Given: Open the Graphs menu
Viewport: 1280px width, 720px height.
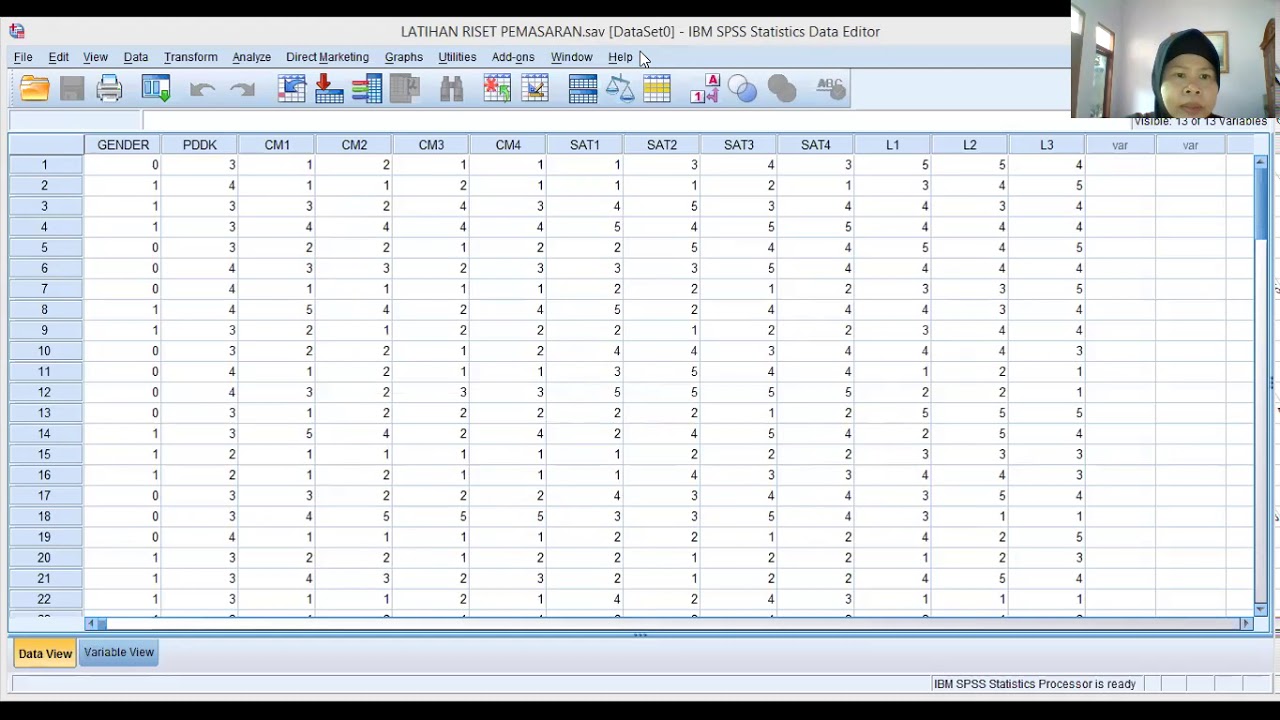Looking at the screenshot, I should (404, 57).
